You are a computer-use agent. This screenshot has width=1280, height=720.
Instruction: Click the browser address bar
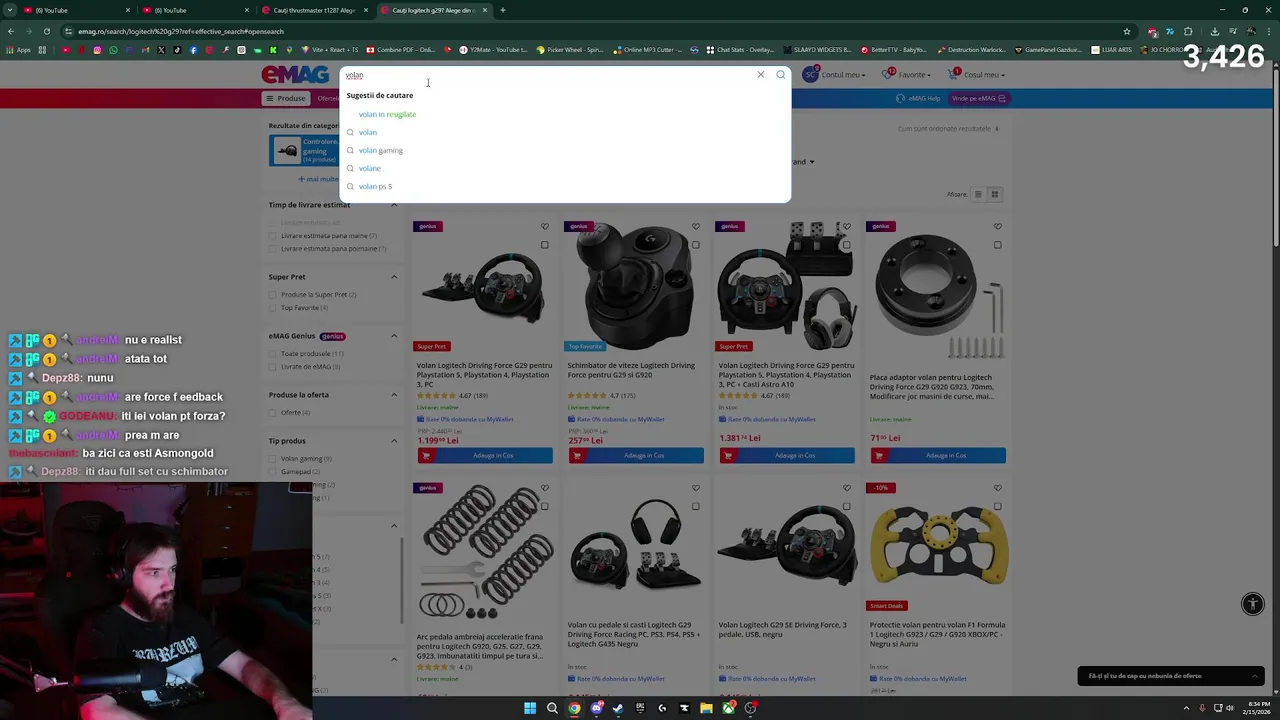[590, 31]
